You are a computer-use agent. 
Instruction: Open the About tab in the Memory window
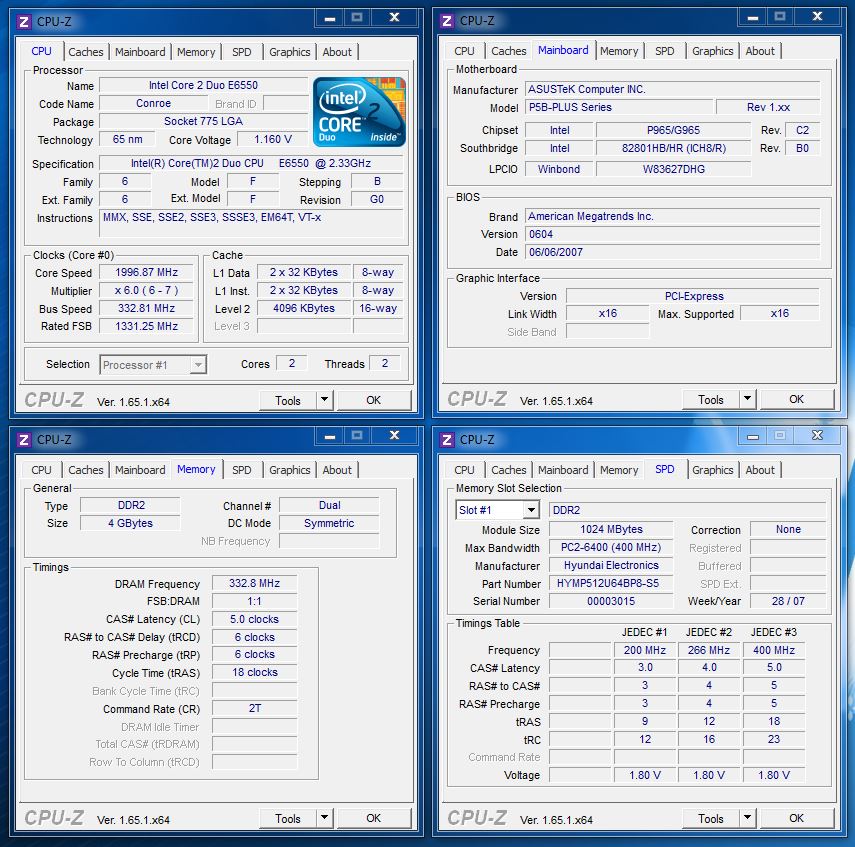pyautogui.click(x=337, y=470)
